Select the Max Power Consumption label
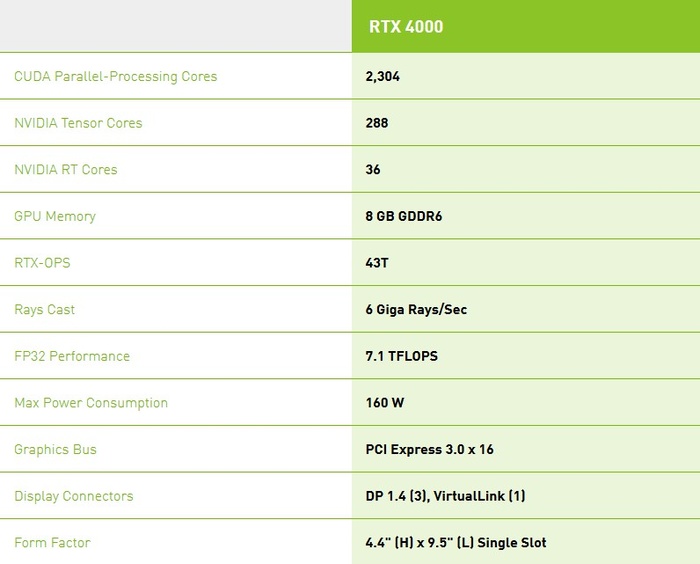This screenshot has height=564, width=700. pos(91,403)
